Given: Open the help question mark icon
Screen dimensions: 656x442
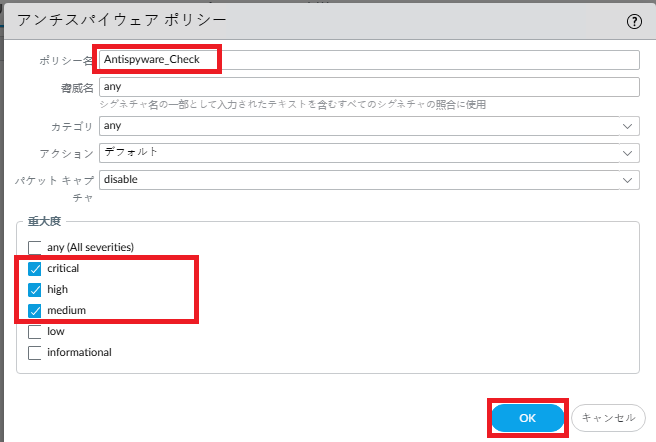Looking at the screenshot, I should pyautogui.click(x=634, y=20).
